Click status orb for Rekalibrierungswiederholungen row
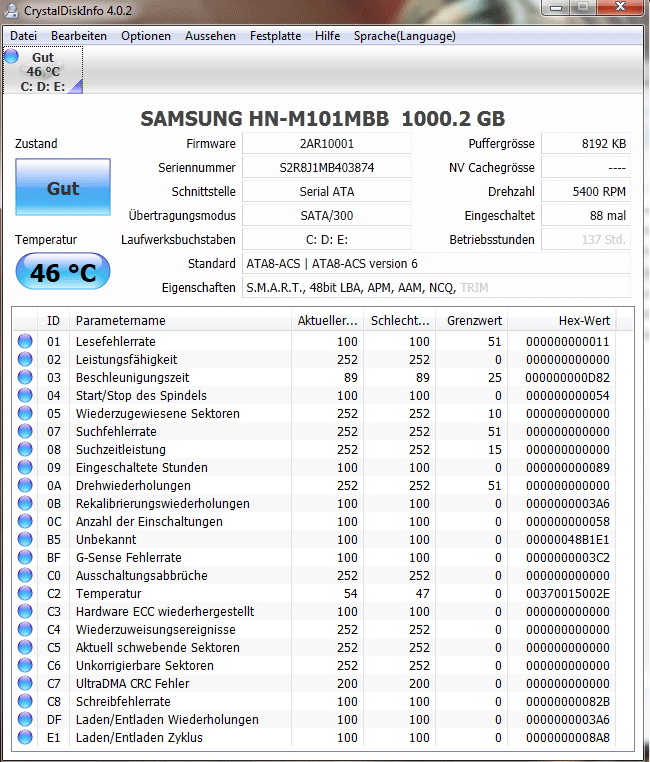 (x=25, y=503)
